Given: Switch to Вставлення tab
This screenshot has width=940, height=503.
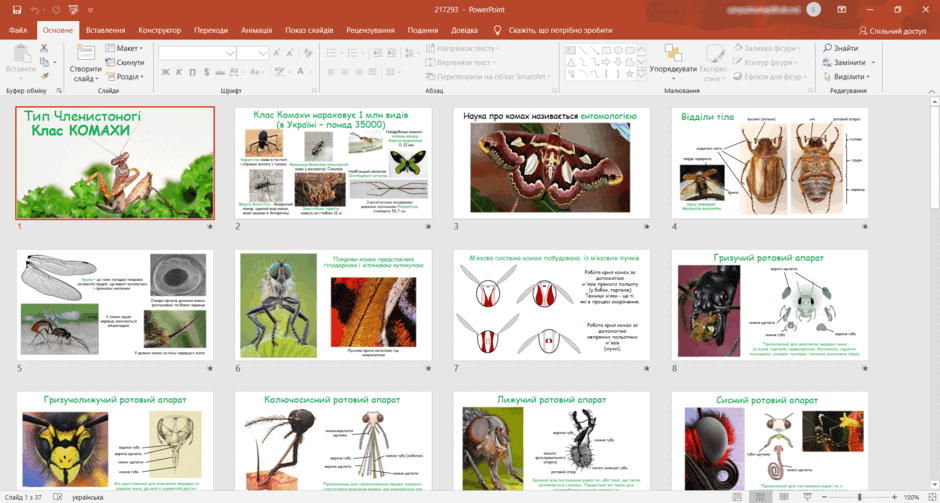Looking at the screenshot, I should (x=106, y=31).
